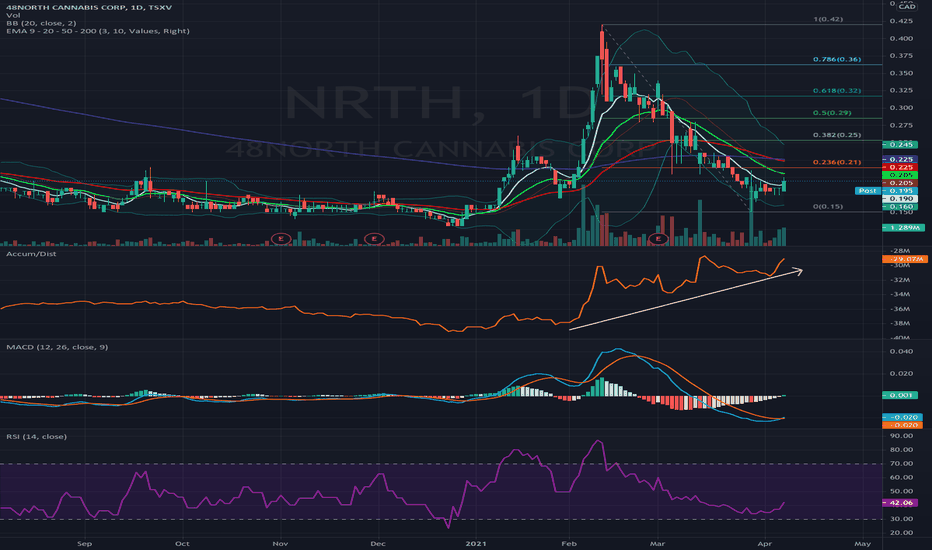Click the Oct label on time axis
The height and width of the screenshot is (550, 932).
tap(182, 543)
